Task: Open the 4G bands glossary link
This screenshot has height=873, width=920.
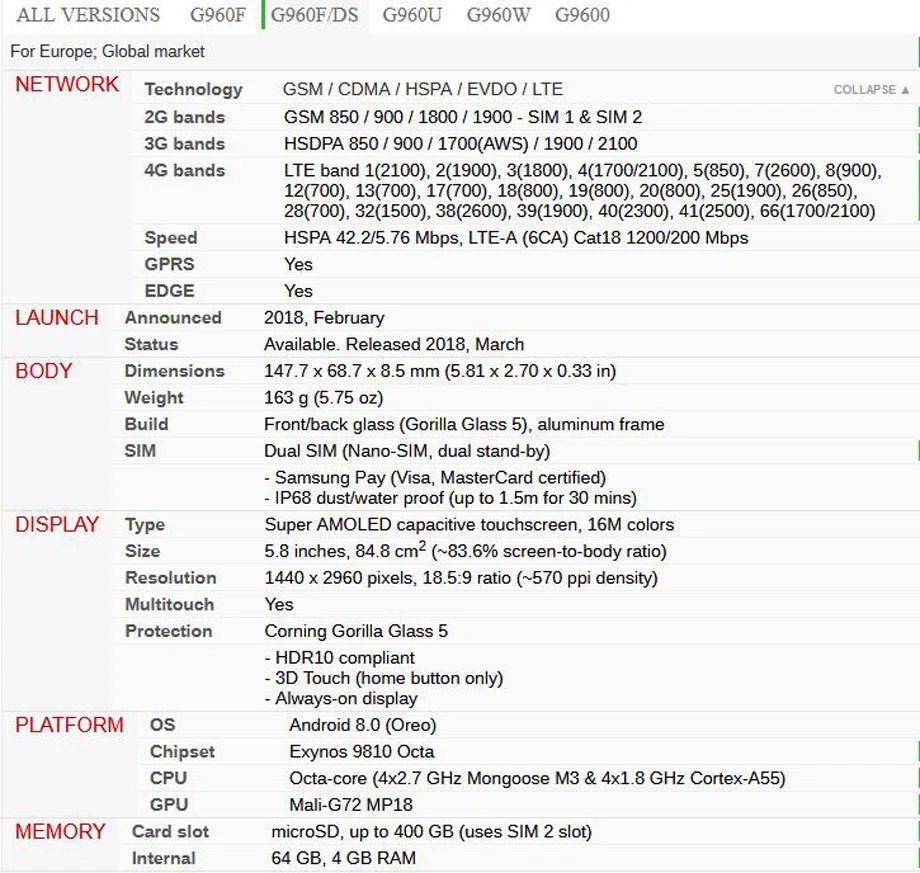Action: pyautogui.click(x=185, y=171)
